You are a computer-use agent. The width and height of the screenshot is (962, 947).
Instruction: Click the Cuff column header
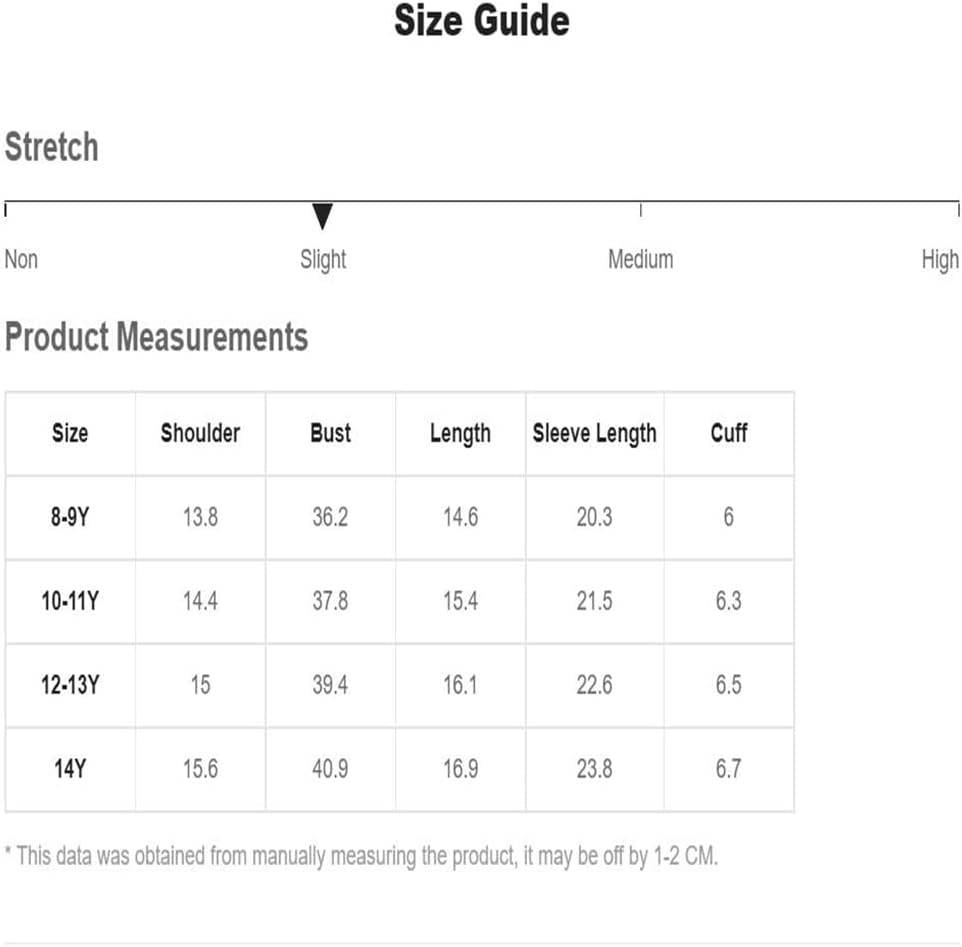pos(729,433)
